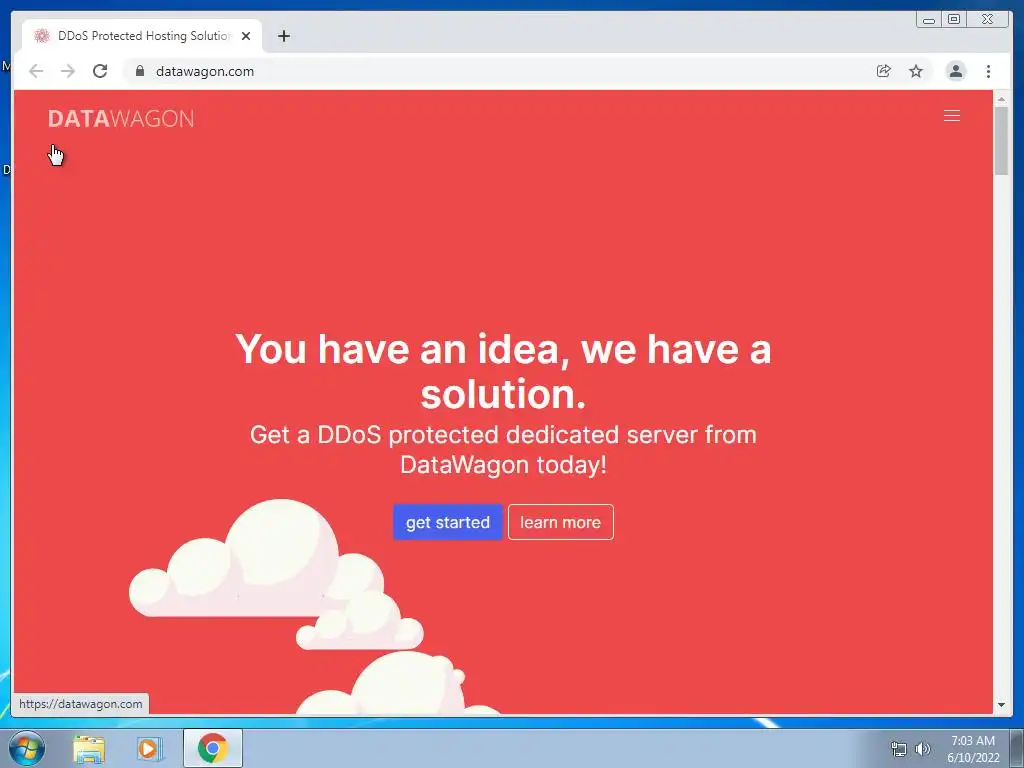This screenshot has height=768, width=1024.
Task: Click the vertical scrollbar thumb
Action: (x=1001, y=141)
